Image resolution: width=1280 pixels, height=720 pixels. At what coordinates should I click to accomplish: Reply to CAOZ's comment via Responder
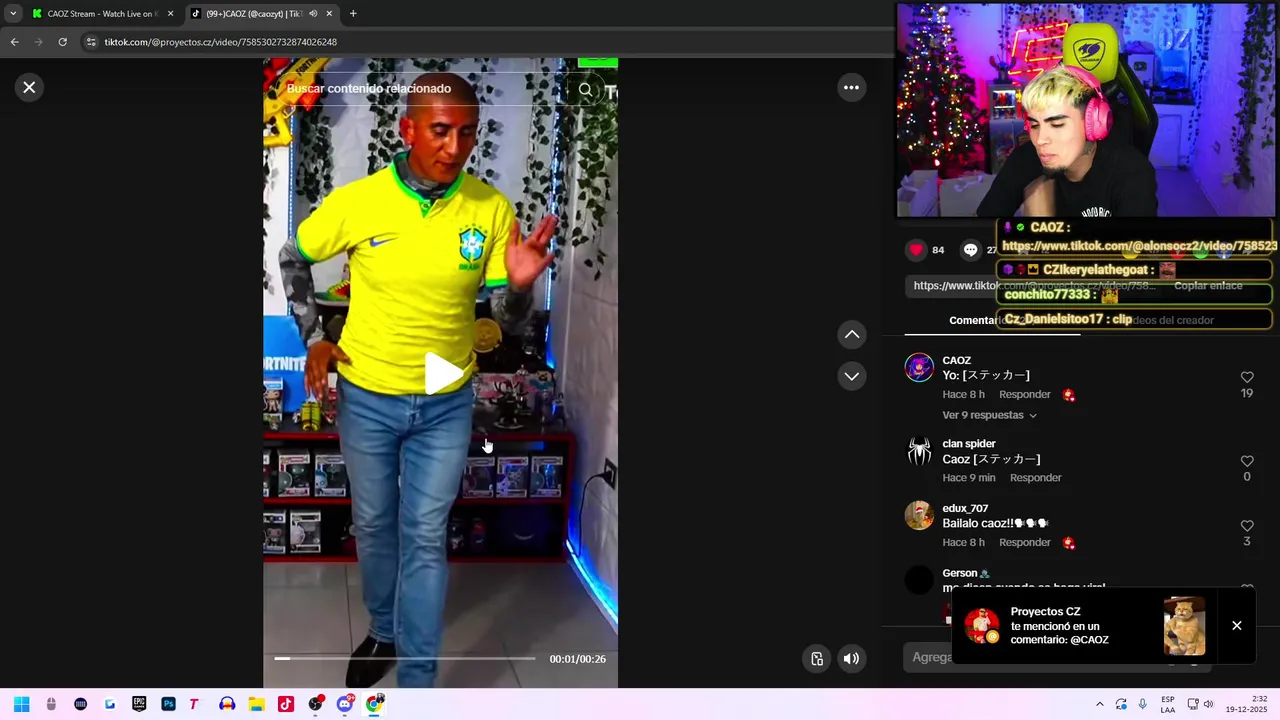tap(1025, 394)
